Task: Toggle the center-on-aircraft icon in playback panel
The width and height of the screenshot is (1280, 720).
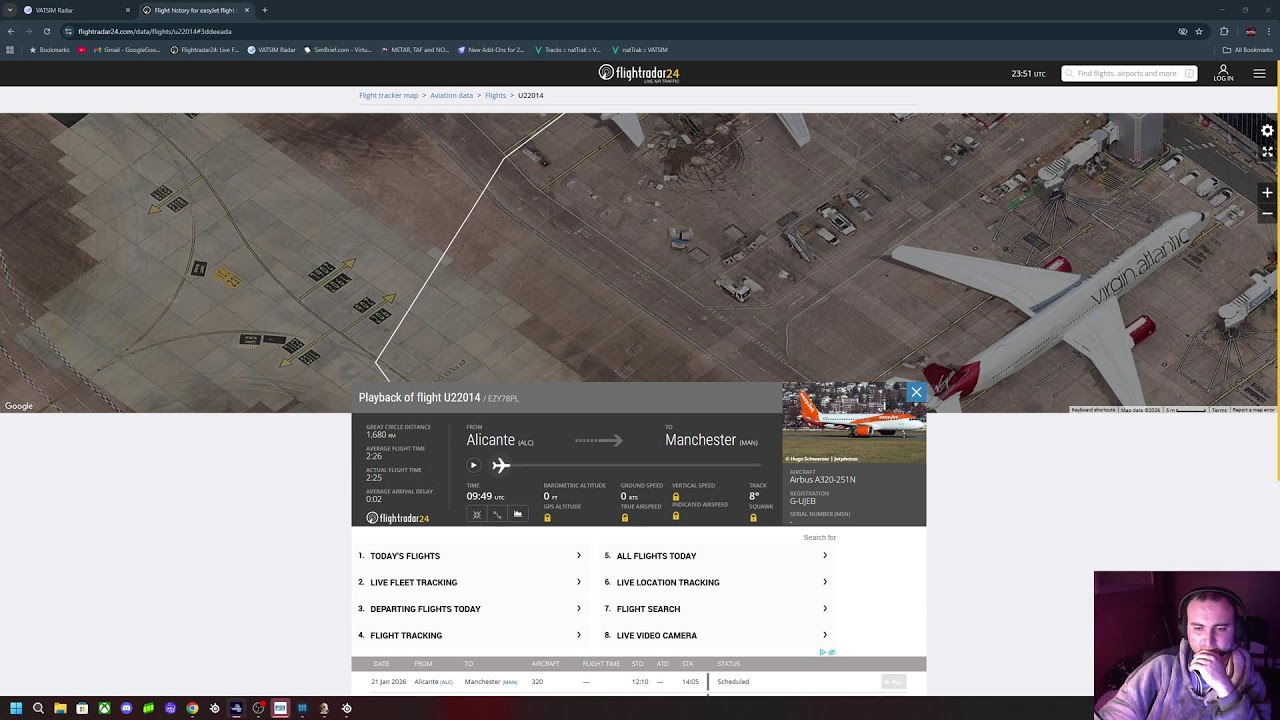Action: coord(477,514)
